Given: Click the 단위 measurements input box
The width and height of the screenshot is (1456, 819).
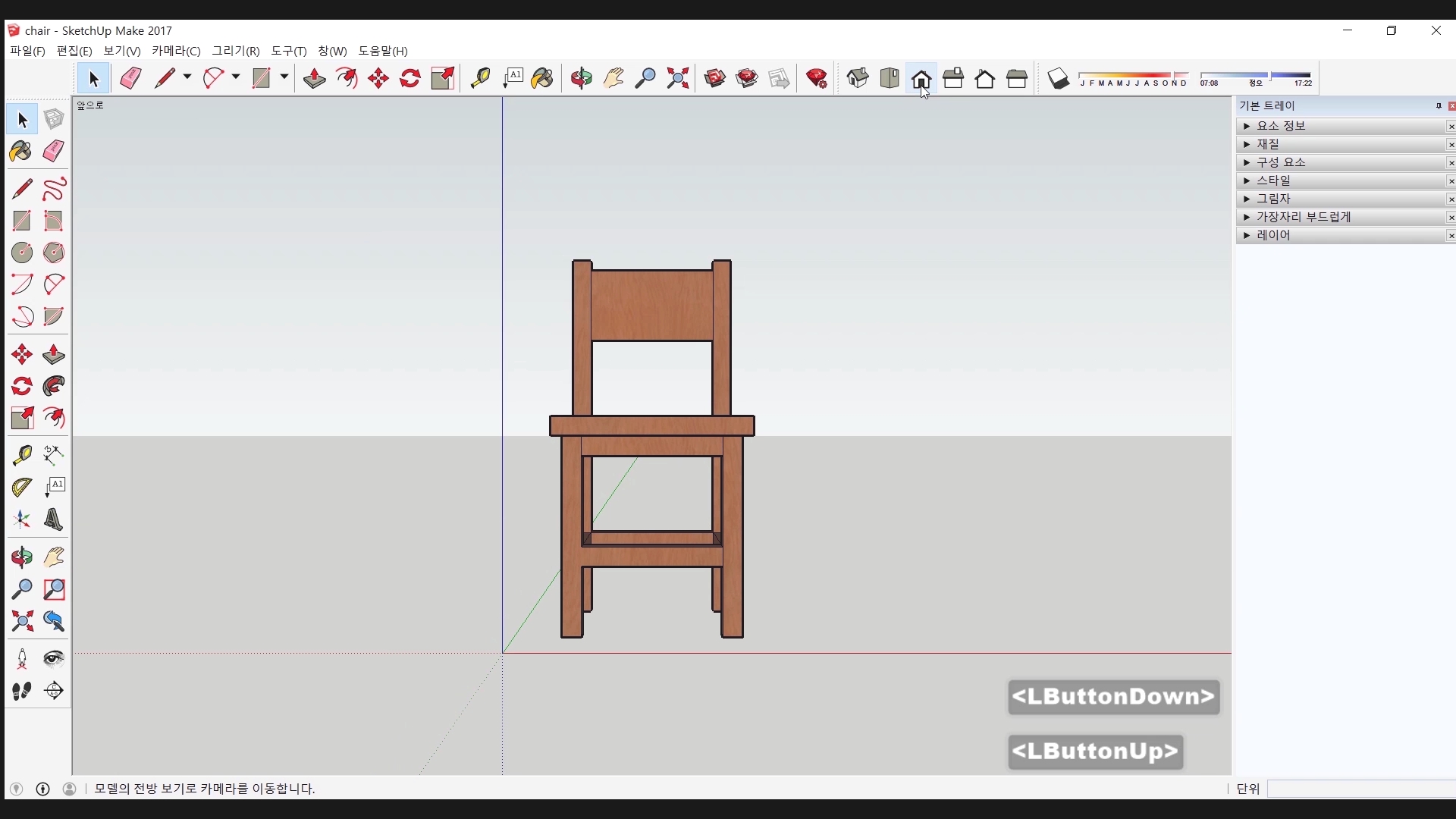Looking at the screenshot, I should click(1360, 789).
